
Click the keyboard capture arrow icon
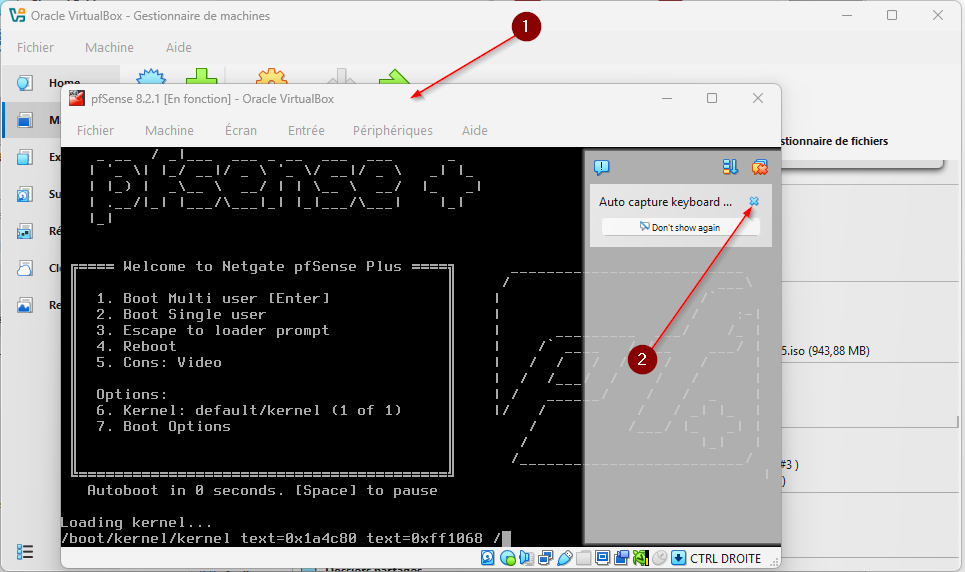[x=678, y=558]
